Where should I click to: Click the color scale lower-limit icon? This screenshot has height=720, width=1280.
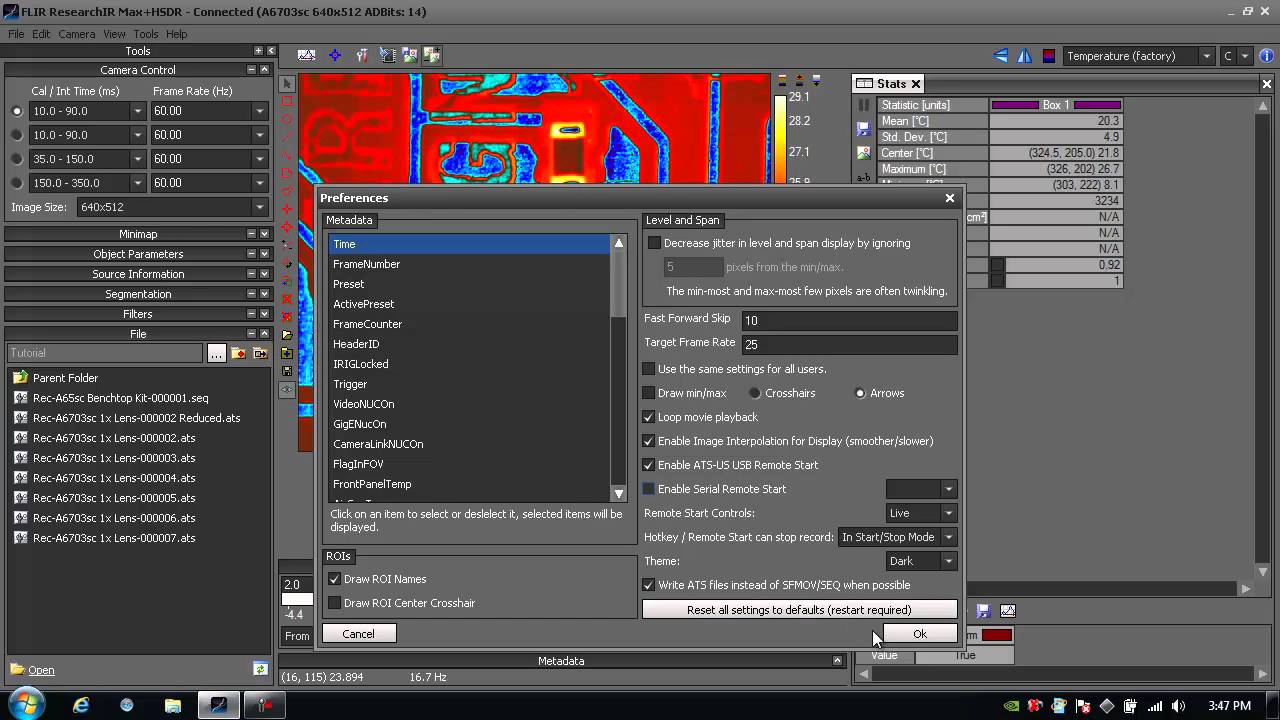coord(816,80)
